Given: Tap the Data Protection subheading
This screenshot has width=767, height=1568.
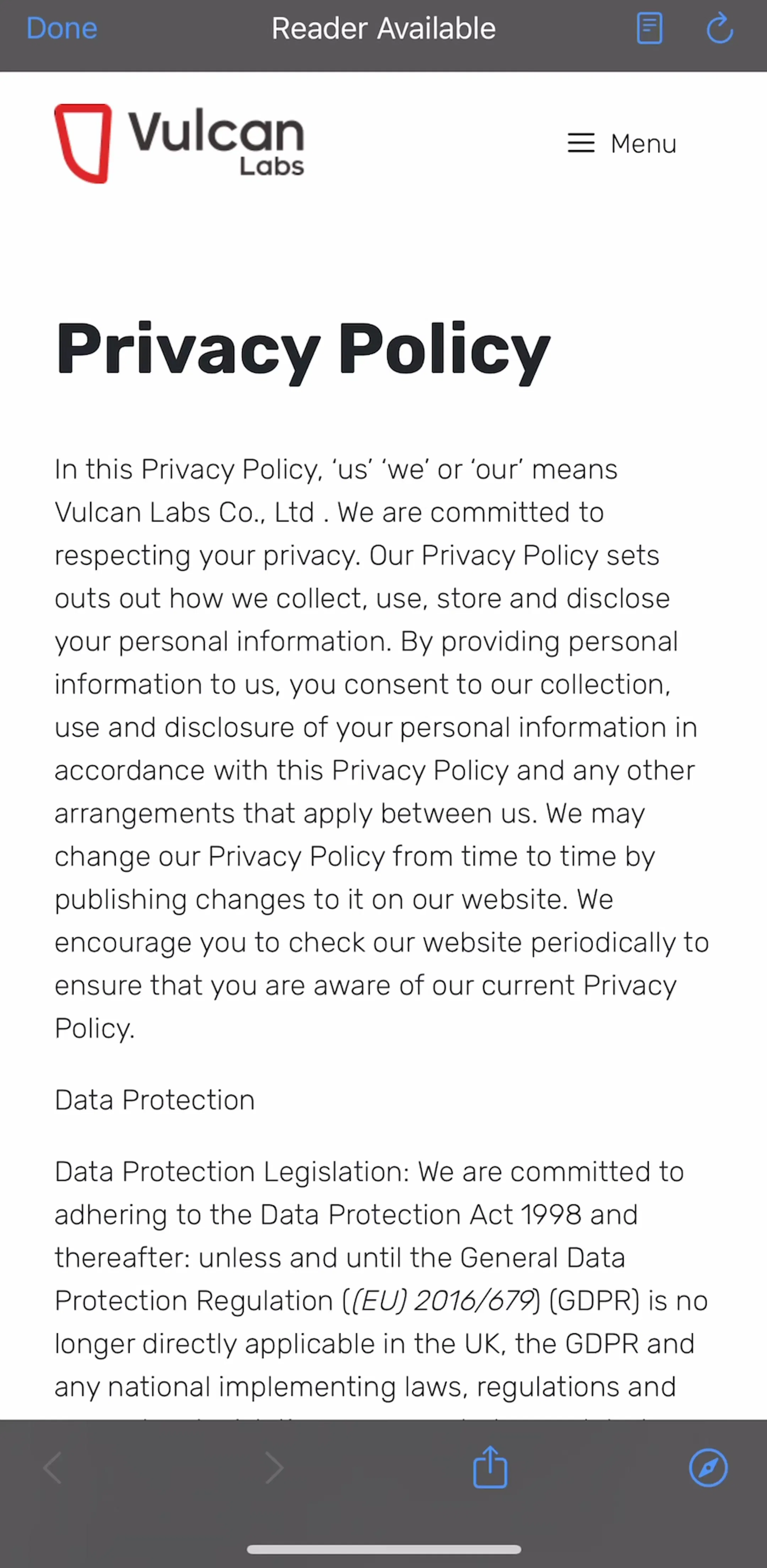Looking at the screenshot, I should click(x=154, y=1100).
